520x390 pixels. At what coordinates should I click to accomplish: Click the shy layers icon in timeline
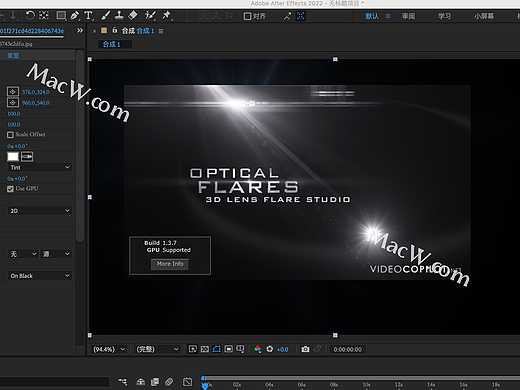141,382
